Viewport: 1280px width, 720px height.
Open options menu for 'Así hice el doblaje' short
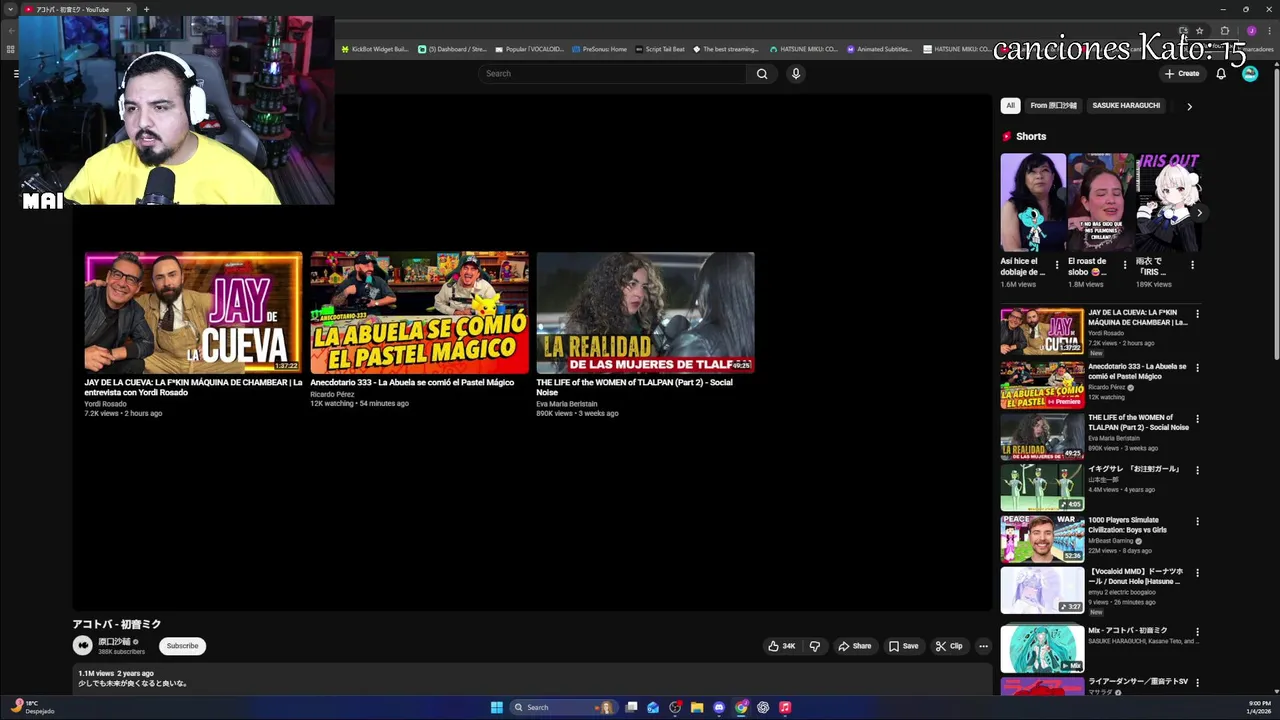pos(1057,265)
